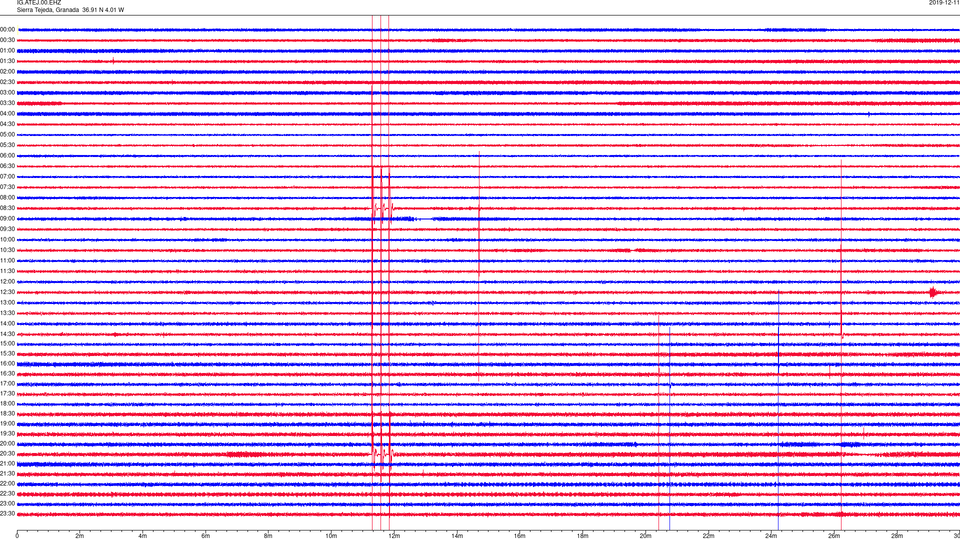Select the 18:00 trace time label

point(7,404)
